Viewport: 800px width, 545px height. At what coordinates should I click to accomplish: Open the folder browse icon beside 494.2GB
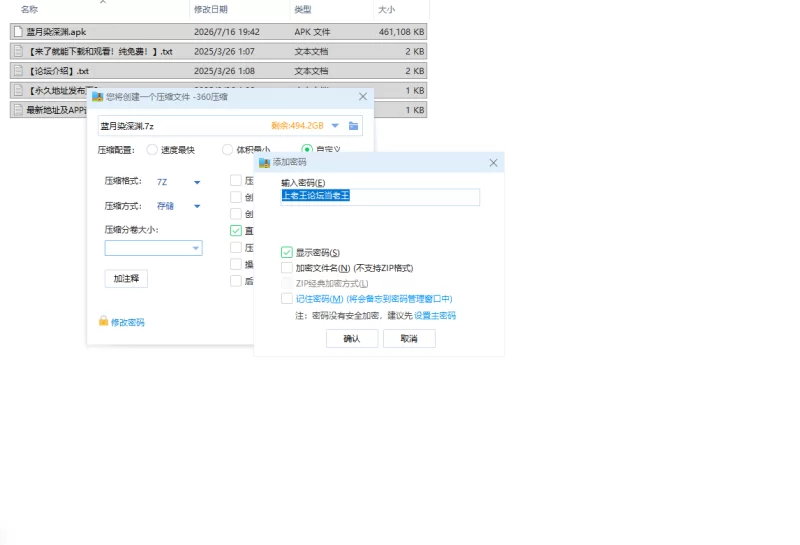[353, 126]
